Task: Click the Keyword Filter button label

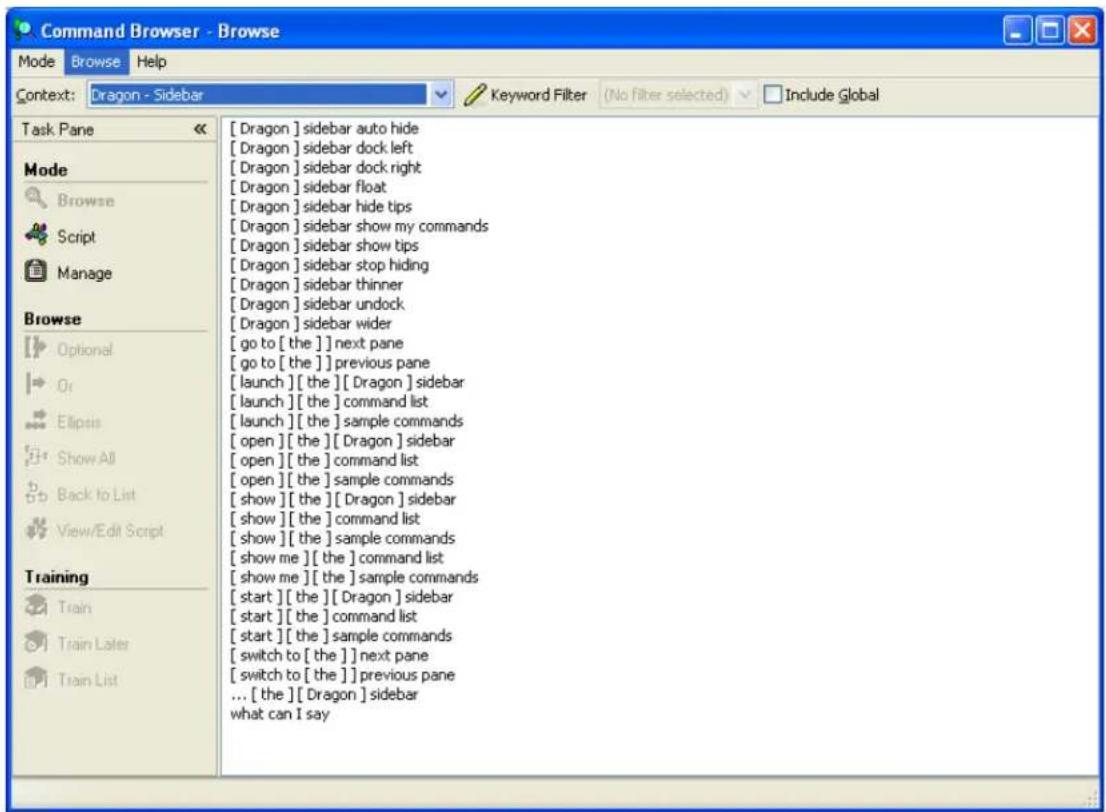Action: pos(538,95)
